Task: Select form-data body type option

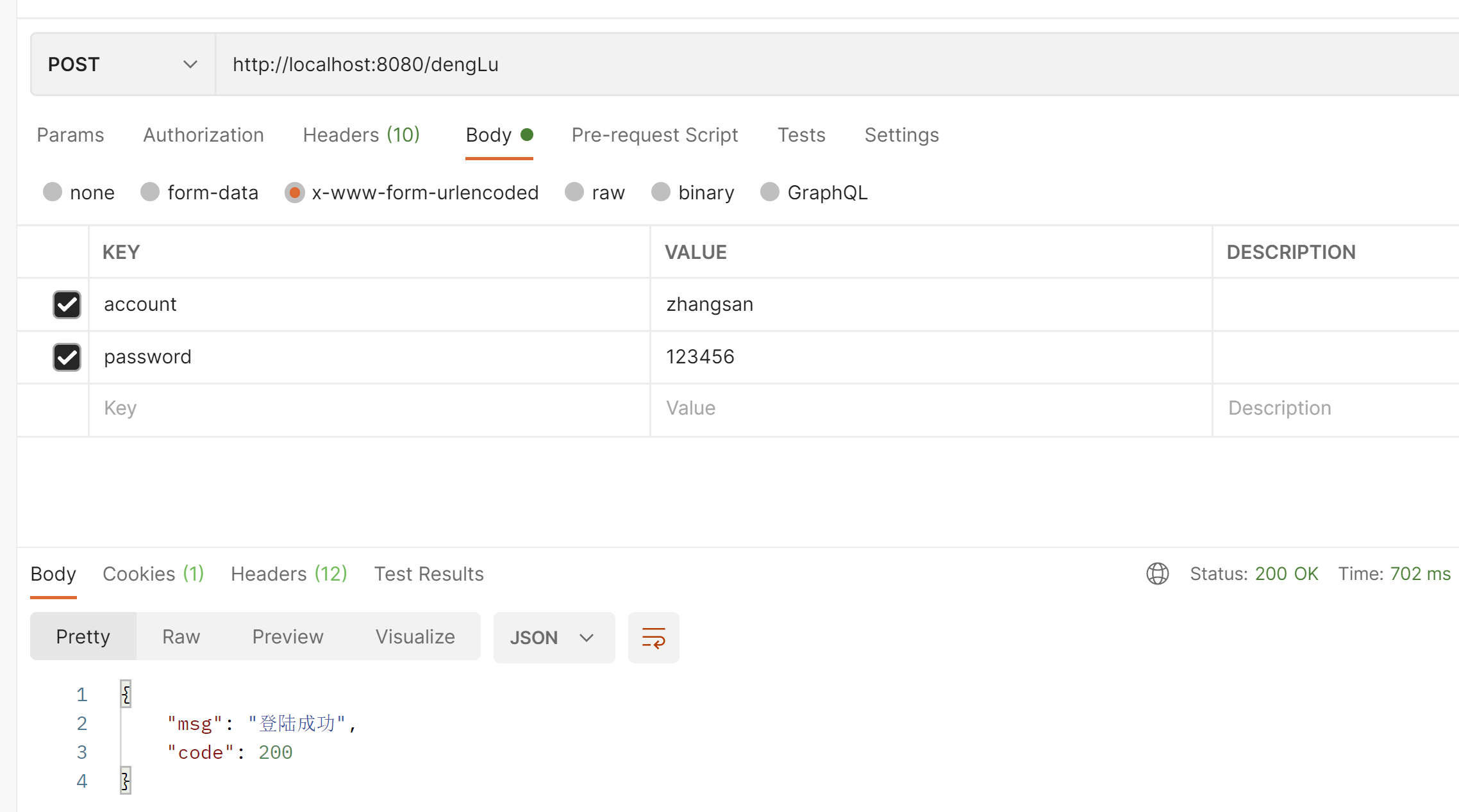Action: pos(150,192)
